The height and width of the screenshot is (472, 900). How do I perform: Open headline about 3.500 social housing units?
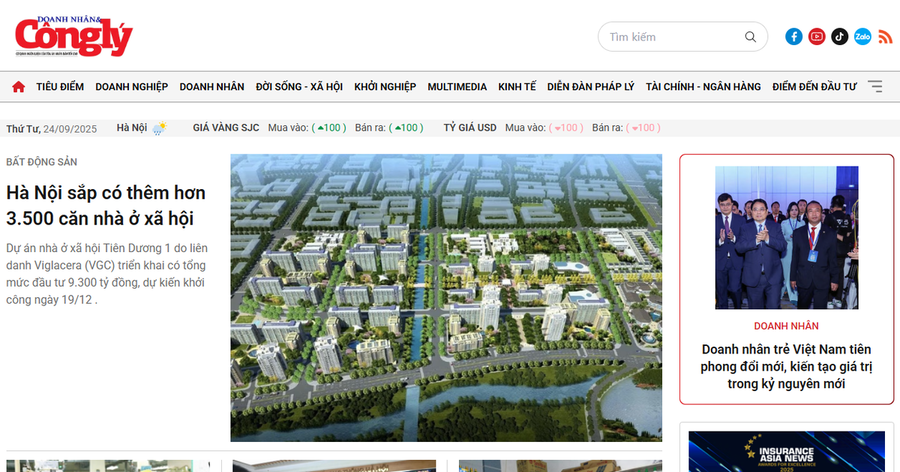pos(100,205)
